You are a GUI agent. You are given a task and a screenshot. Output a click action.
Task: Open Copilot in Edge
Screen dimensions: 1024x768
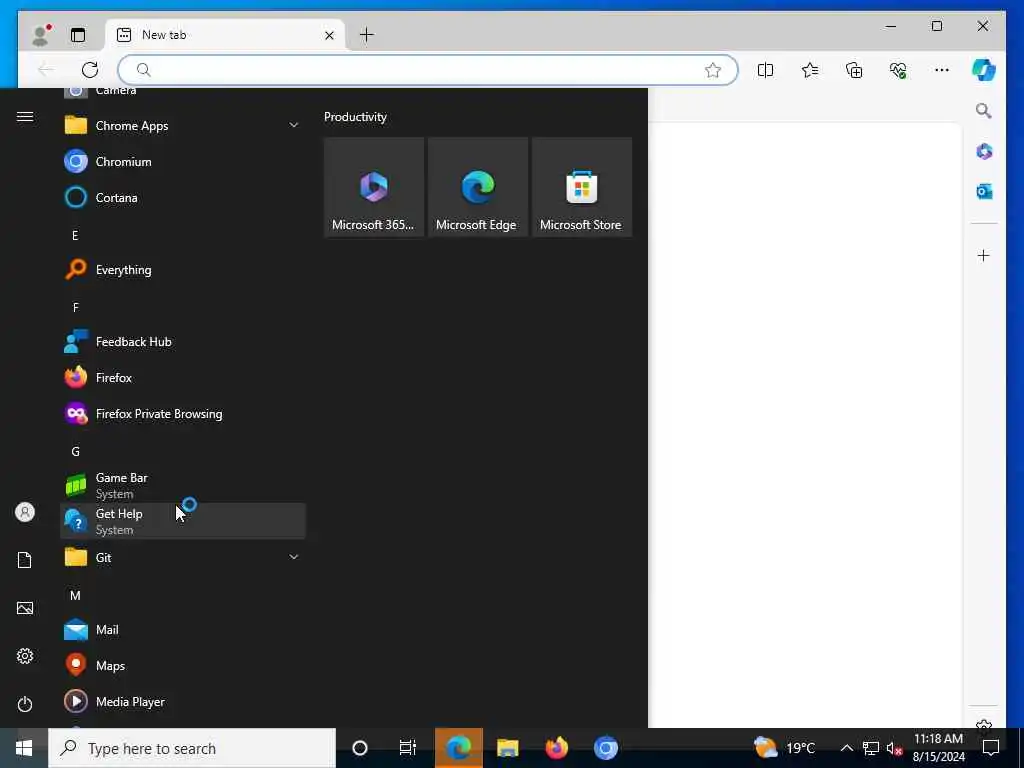[x=984, y=70]
